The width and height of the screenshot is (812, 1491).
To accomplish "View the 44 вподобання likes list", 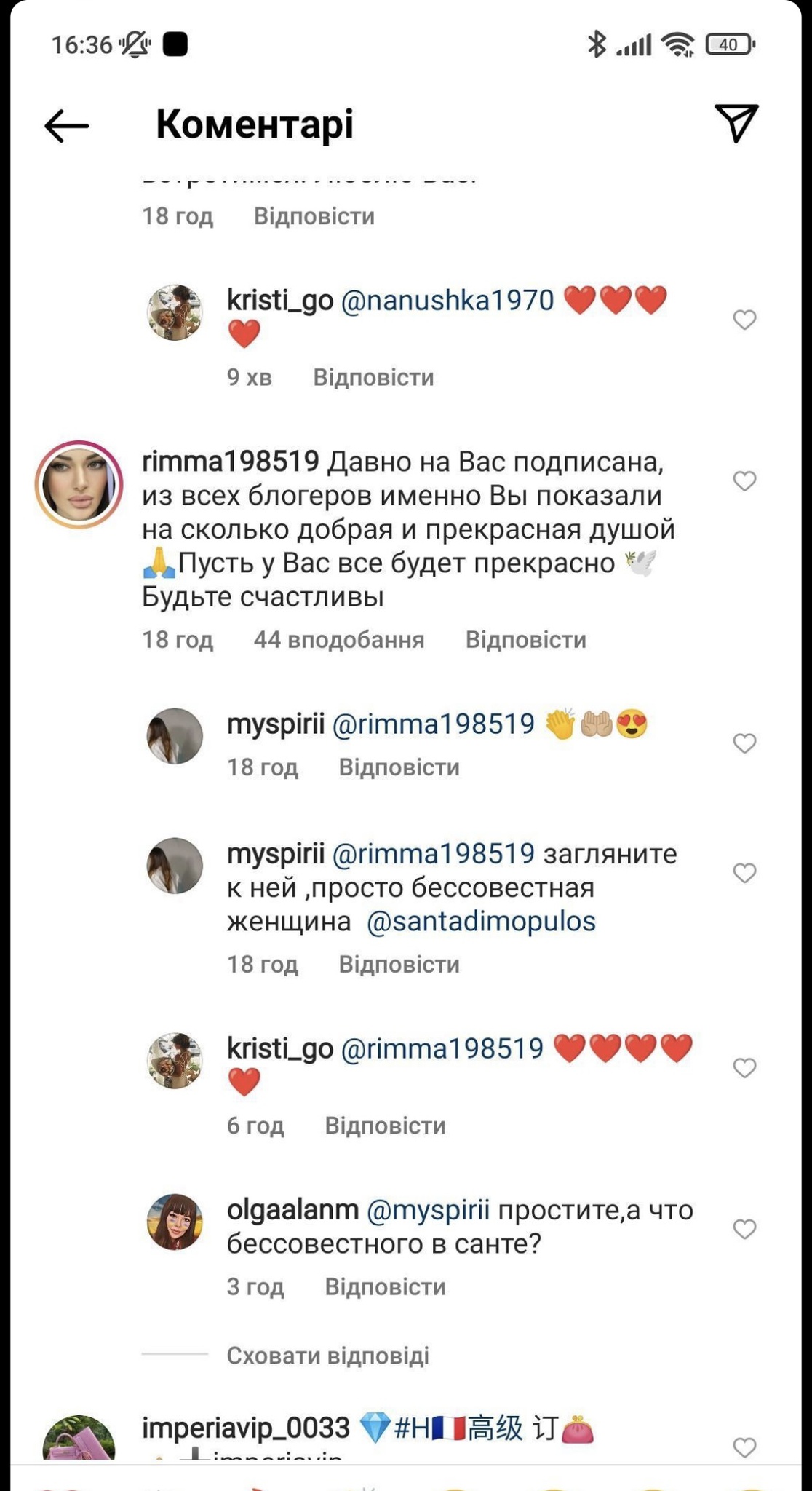I will [x=339, y=640].
